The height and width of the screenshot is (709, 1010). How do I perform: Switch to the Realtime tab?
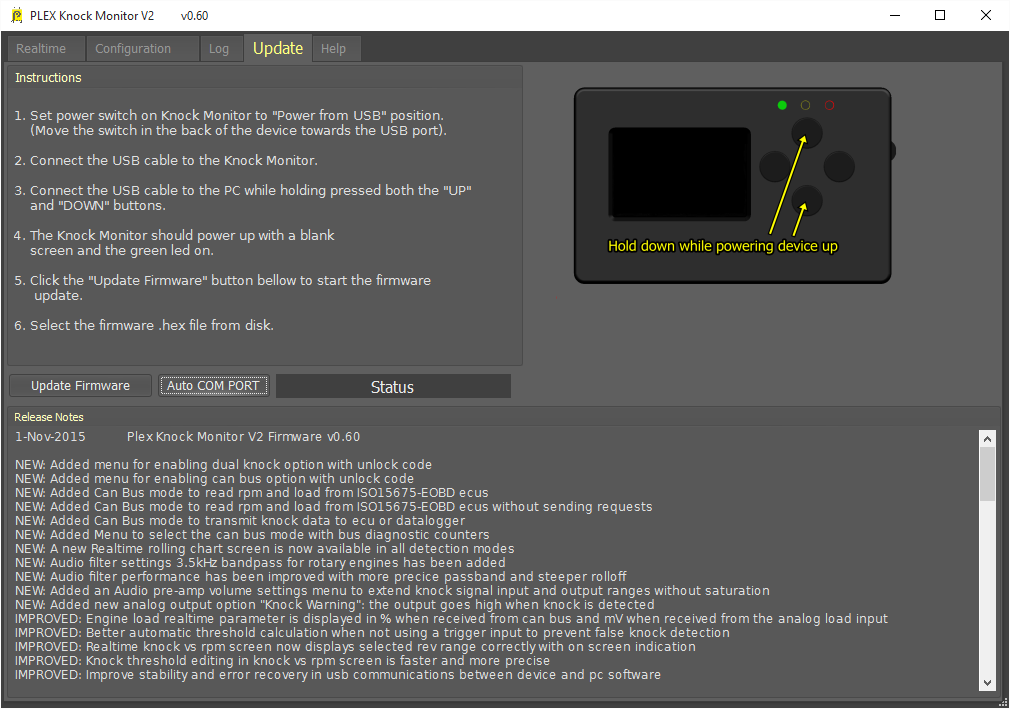(46, 49)
